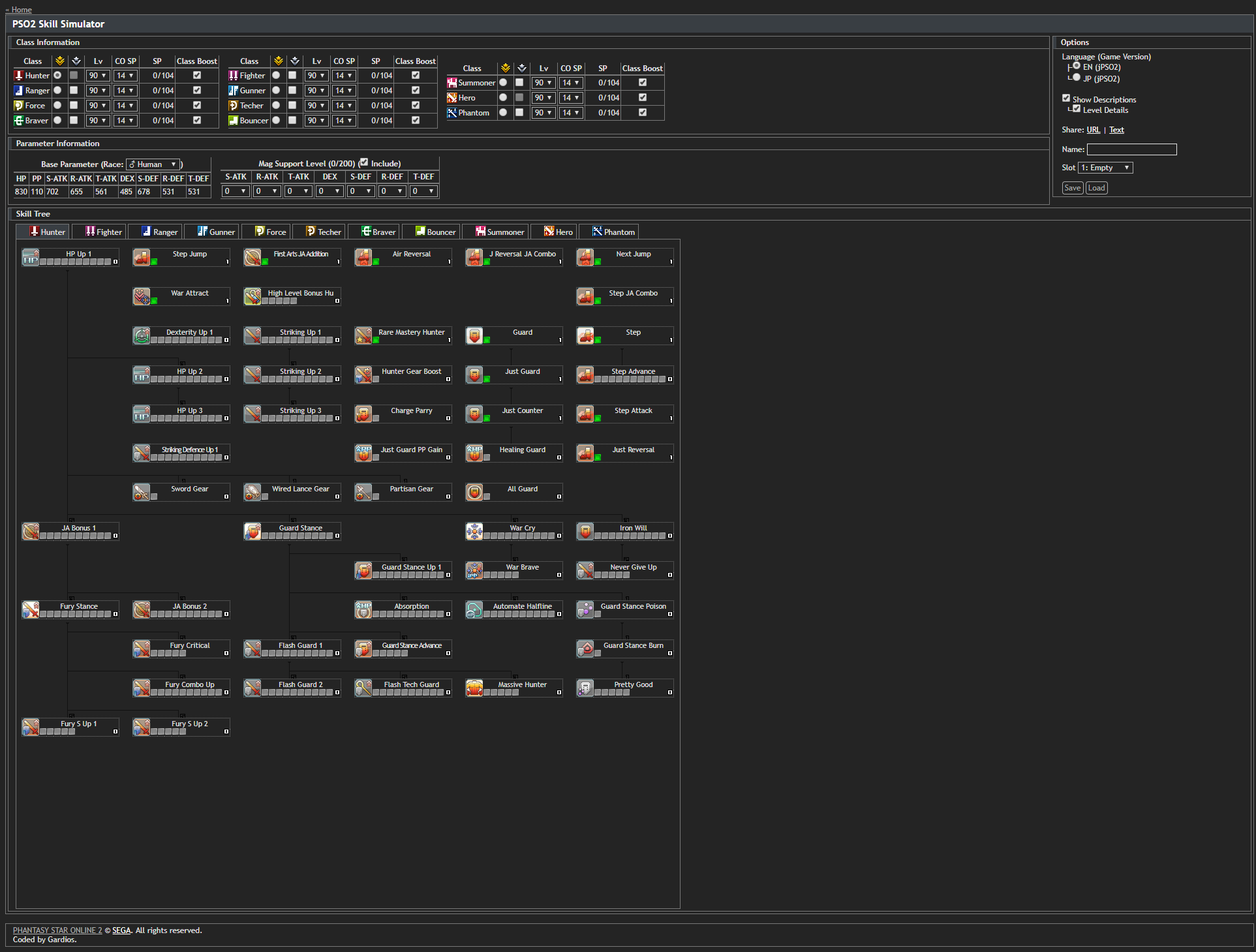This screenshot has width=1256, height=952.
Task: Open the Race selection dropdown
Action: tap(153, 164)
